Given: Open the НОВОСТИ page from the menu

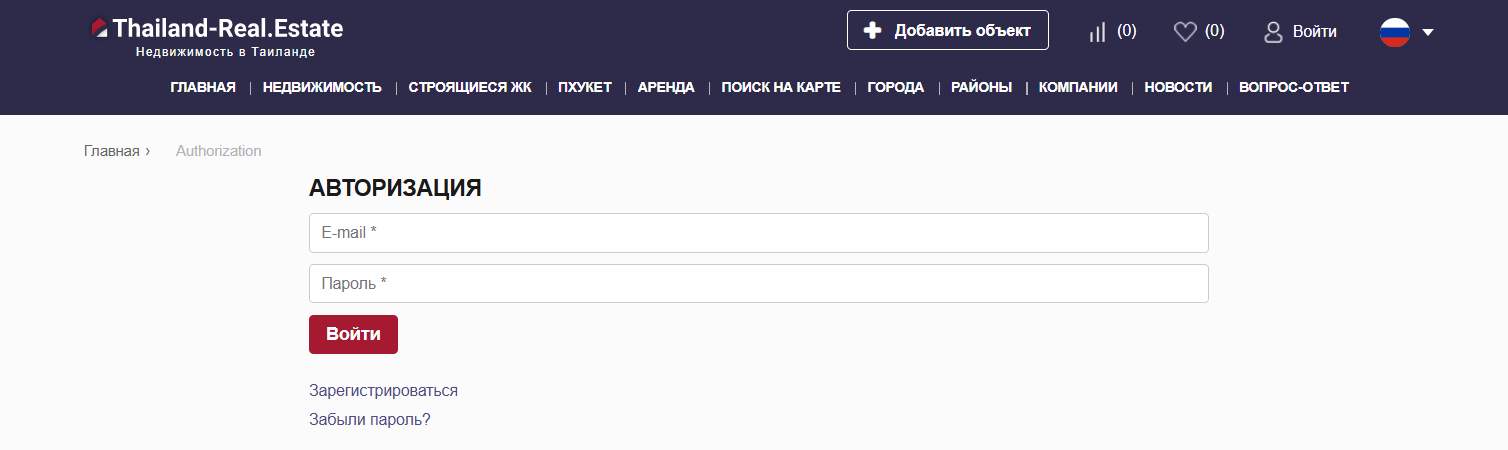Looking at the screenshot, I should (x=1178, y=88).
